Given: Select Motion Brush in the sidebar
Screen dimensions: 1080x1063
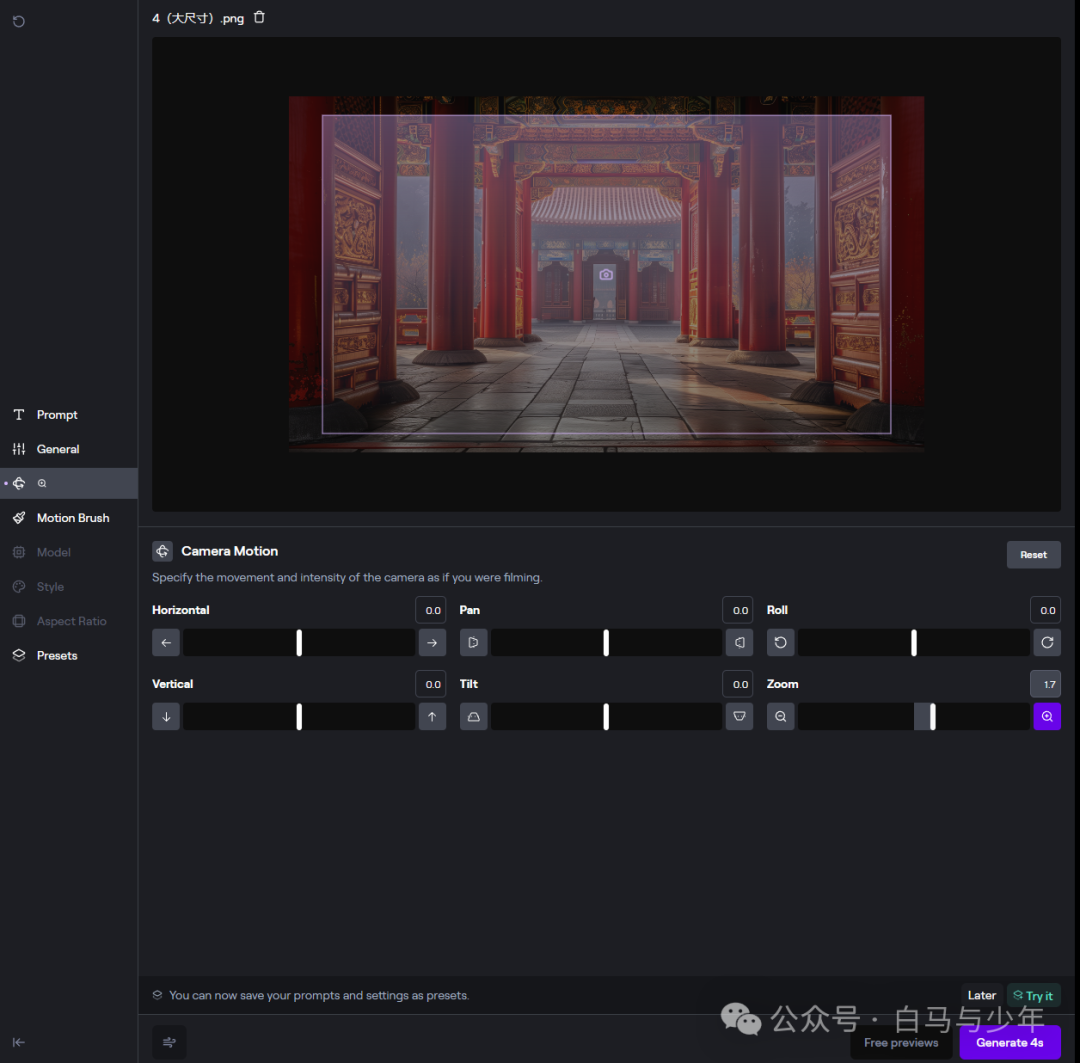Looking at the screenshot, I should [72, 518].
